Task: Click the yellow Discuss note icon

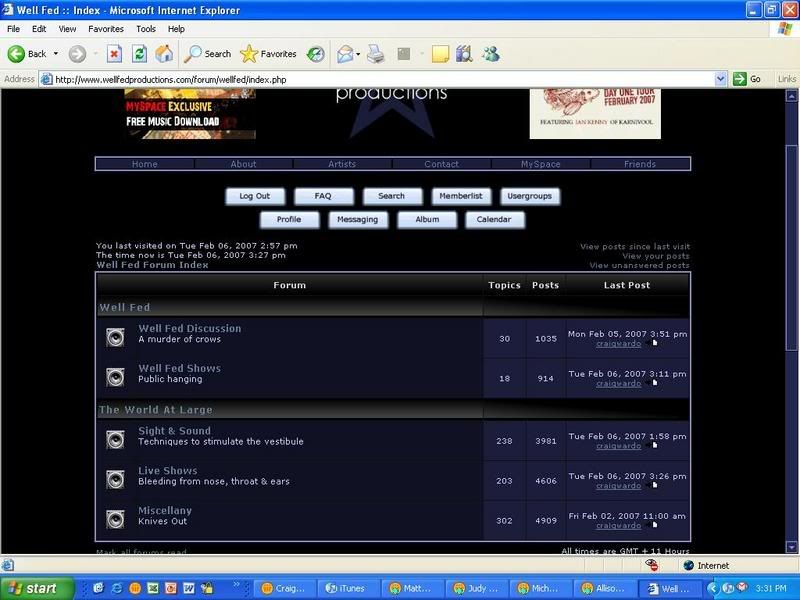Action: [440, 54]
